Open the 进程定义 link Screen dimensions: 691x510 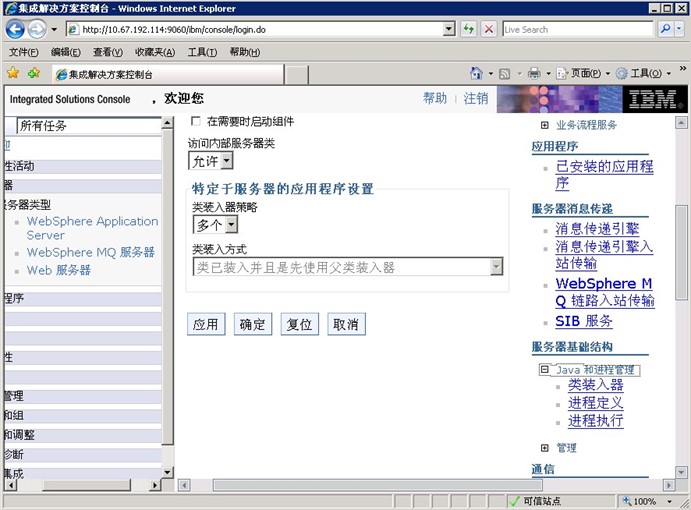(595, 402)
